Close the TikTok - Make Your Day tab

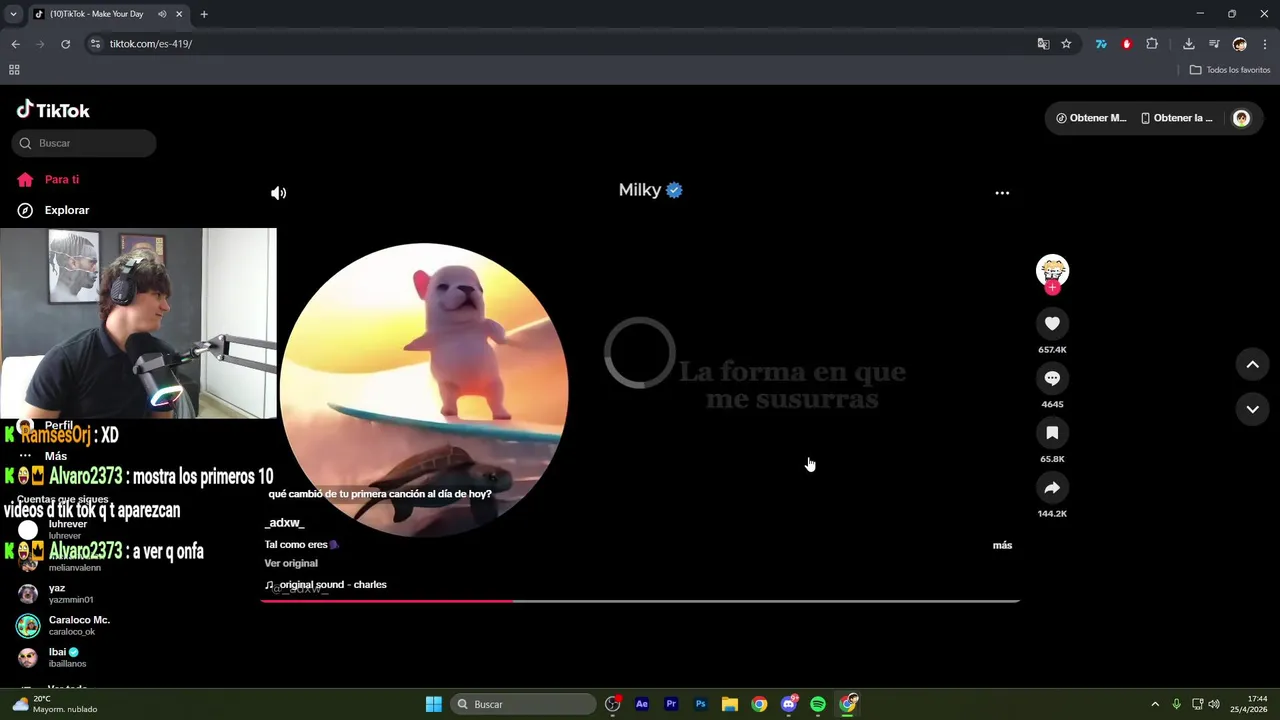click(x=180, y=14)
